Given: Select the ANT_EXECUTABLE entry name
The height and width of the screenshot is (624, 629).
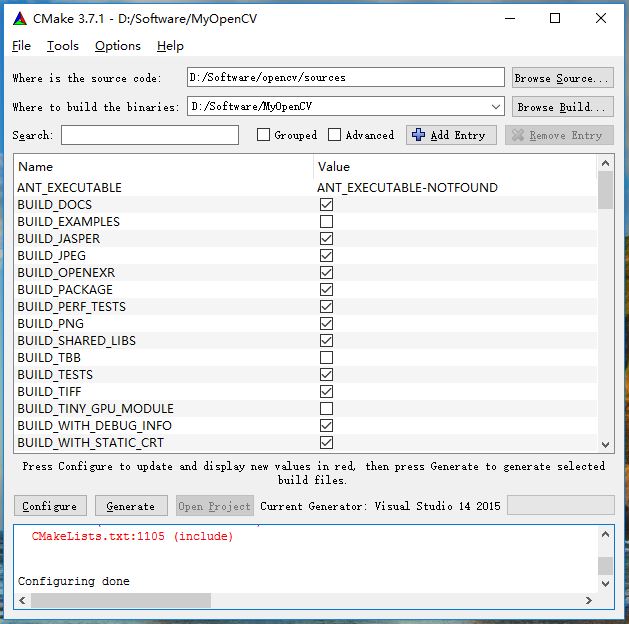Looking at the screenshot, I should 69,188.
